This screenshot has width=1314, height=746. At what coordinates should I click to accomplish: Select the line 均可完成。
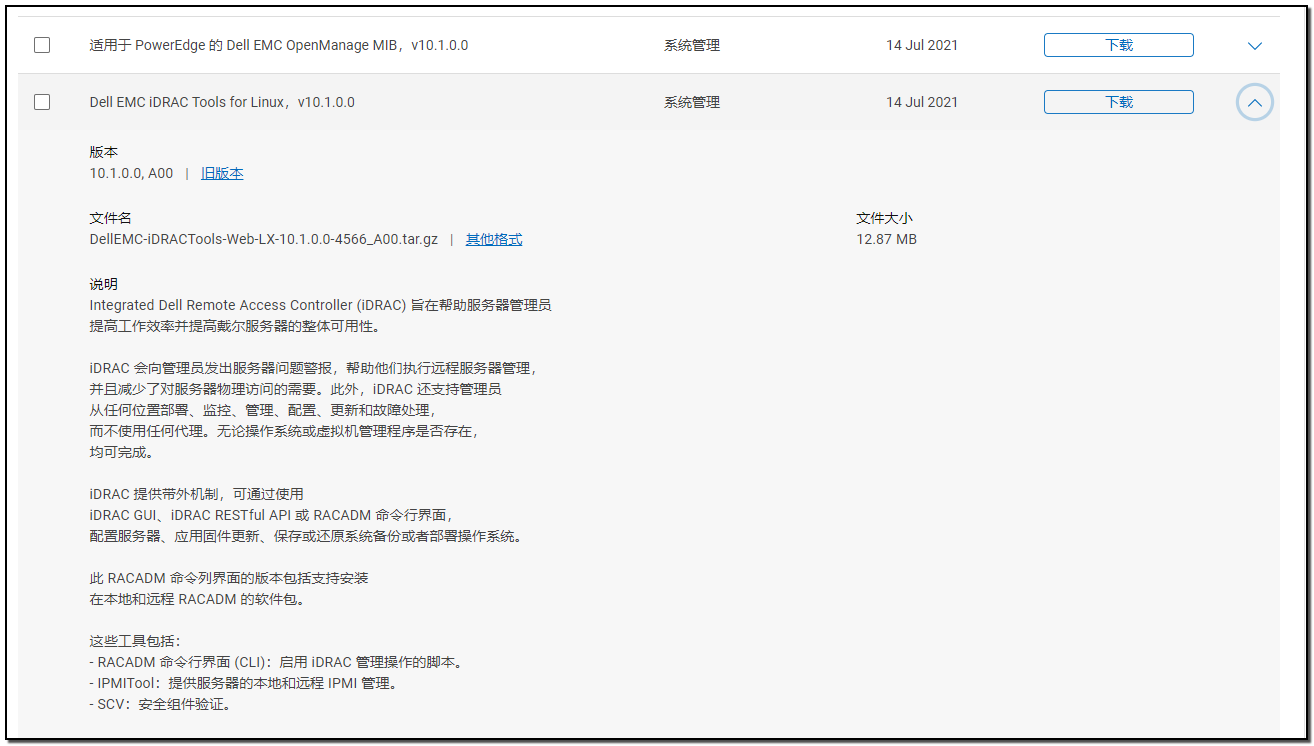[x=121, y=452]
